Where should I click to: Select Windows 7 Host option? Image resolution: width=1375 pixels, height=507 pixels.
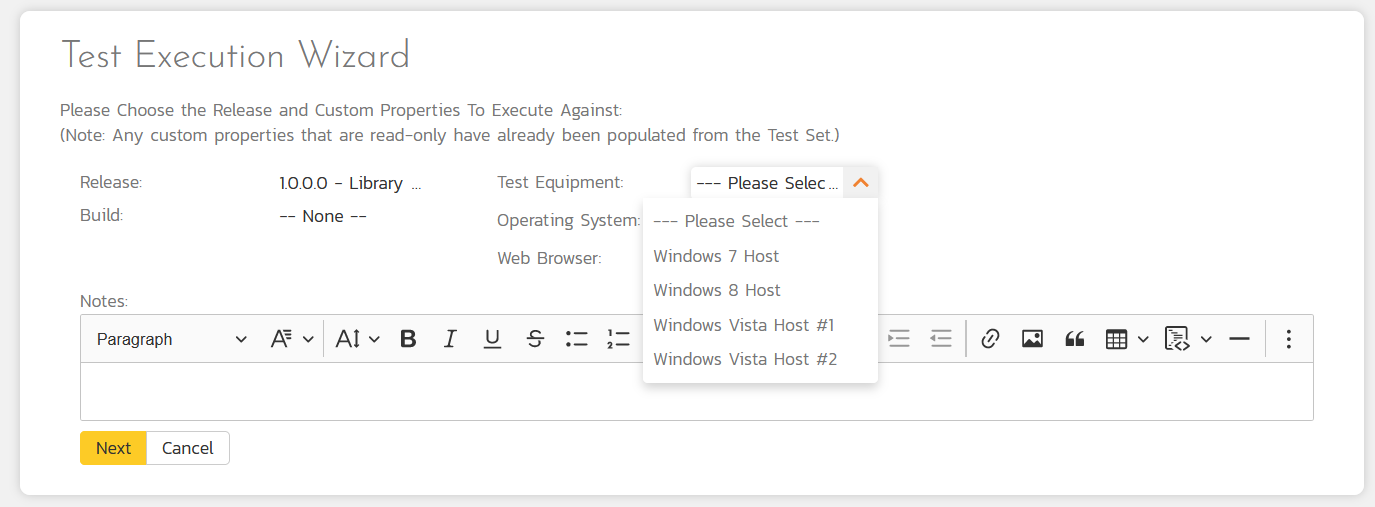[716, 256]
